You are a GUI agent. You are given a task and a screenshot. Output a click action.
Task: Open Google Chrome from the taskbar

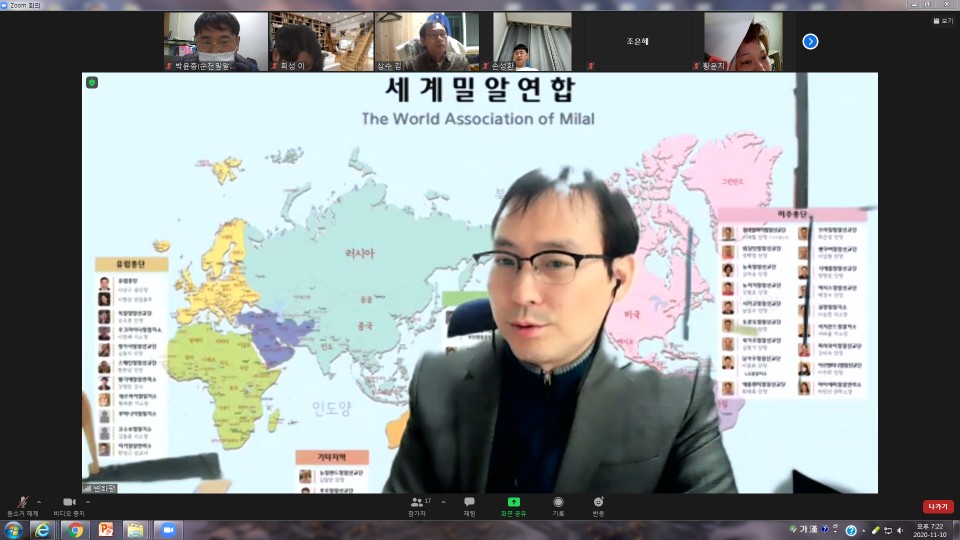(x=75, y=530)
